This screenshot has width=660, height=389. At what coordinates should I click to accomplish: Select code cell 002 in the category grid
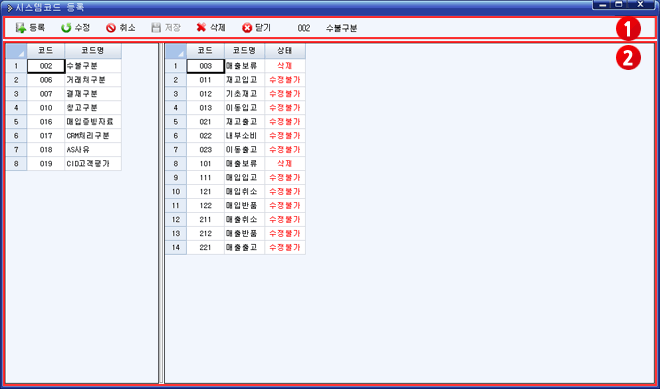click(x=46, y=66)
